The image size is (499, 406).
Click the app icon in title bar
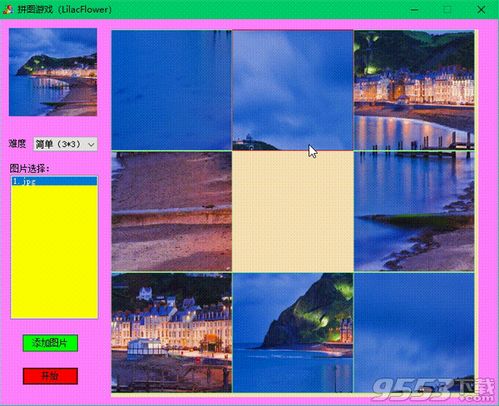pos(8,9)
